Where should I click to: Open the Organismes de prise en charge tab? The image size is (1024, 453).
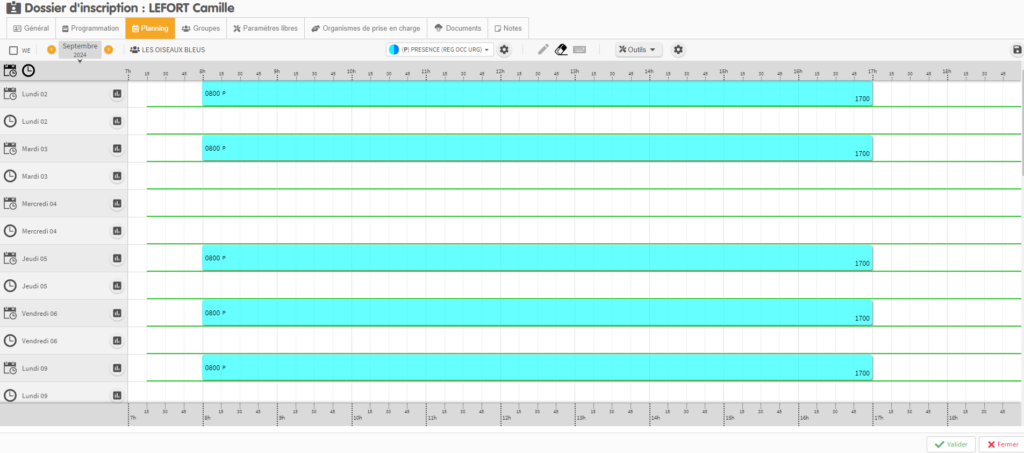pos(365,28)
